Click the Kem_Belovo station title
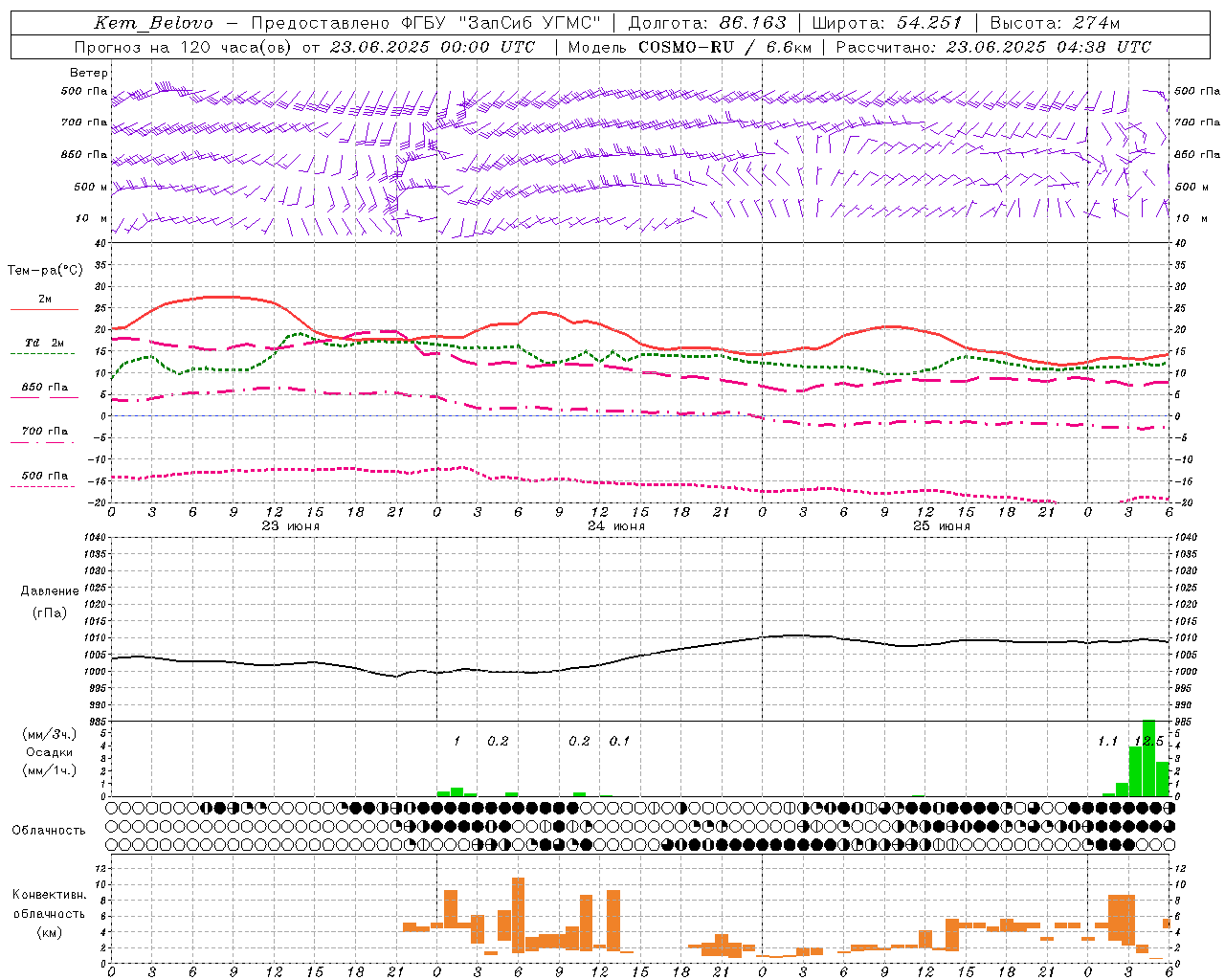Screen dimensions: 1225x980 click(154, 23)
